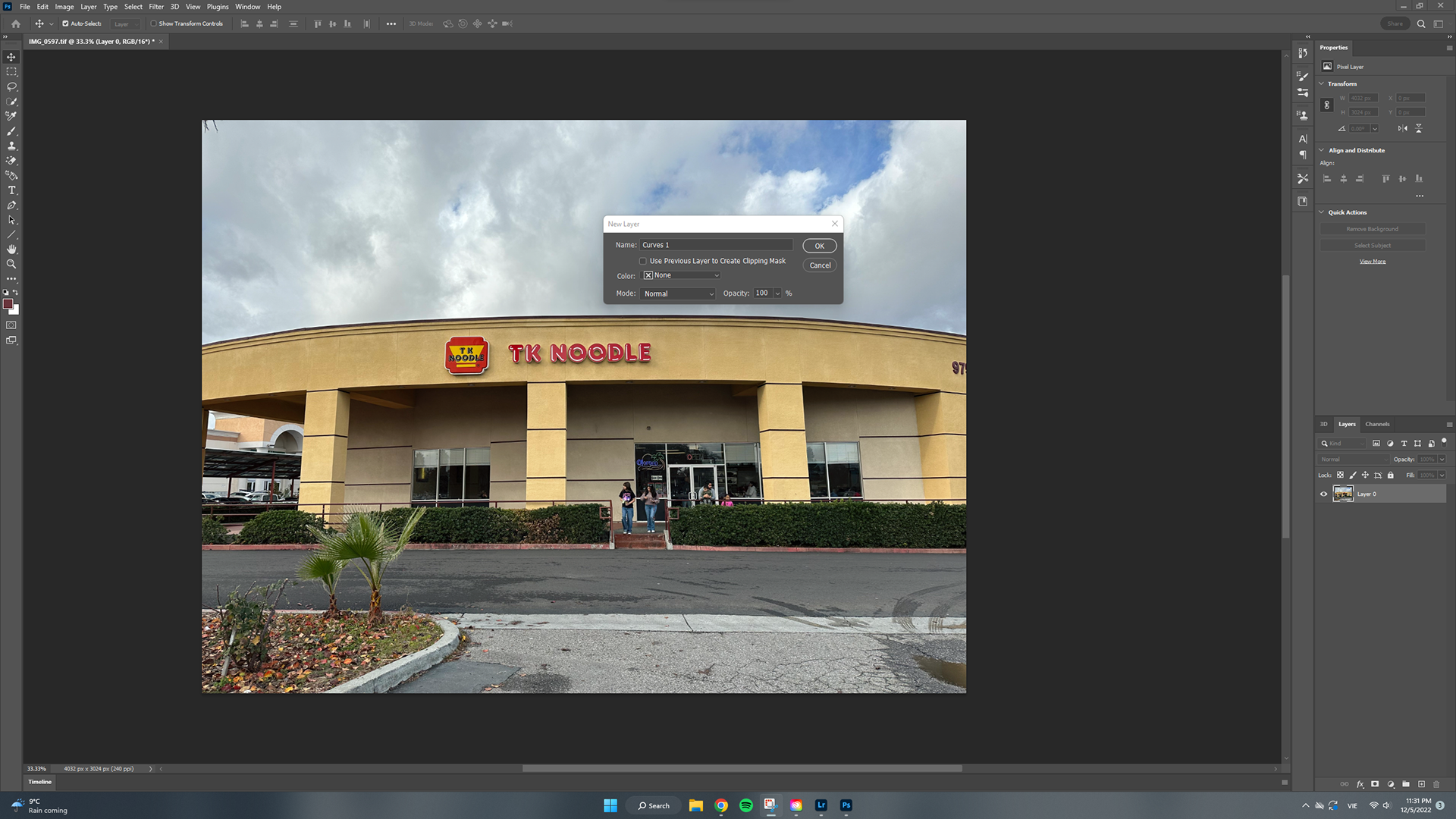Select the Horizontal Type tool
This screenshot has height=819, width=1456.
click(x=11, y=190)
